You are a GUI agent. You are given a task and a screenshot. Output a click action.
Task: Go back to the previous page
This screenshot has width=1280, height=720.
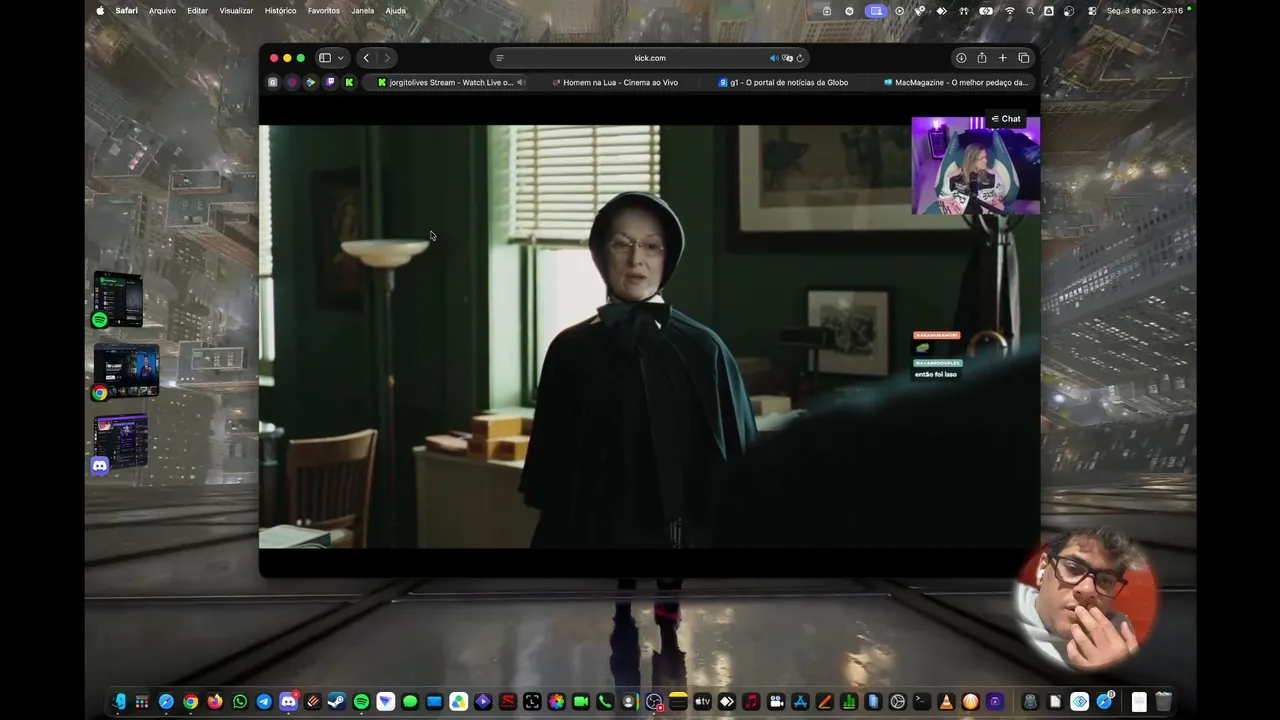(366, 58)
